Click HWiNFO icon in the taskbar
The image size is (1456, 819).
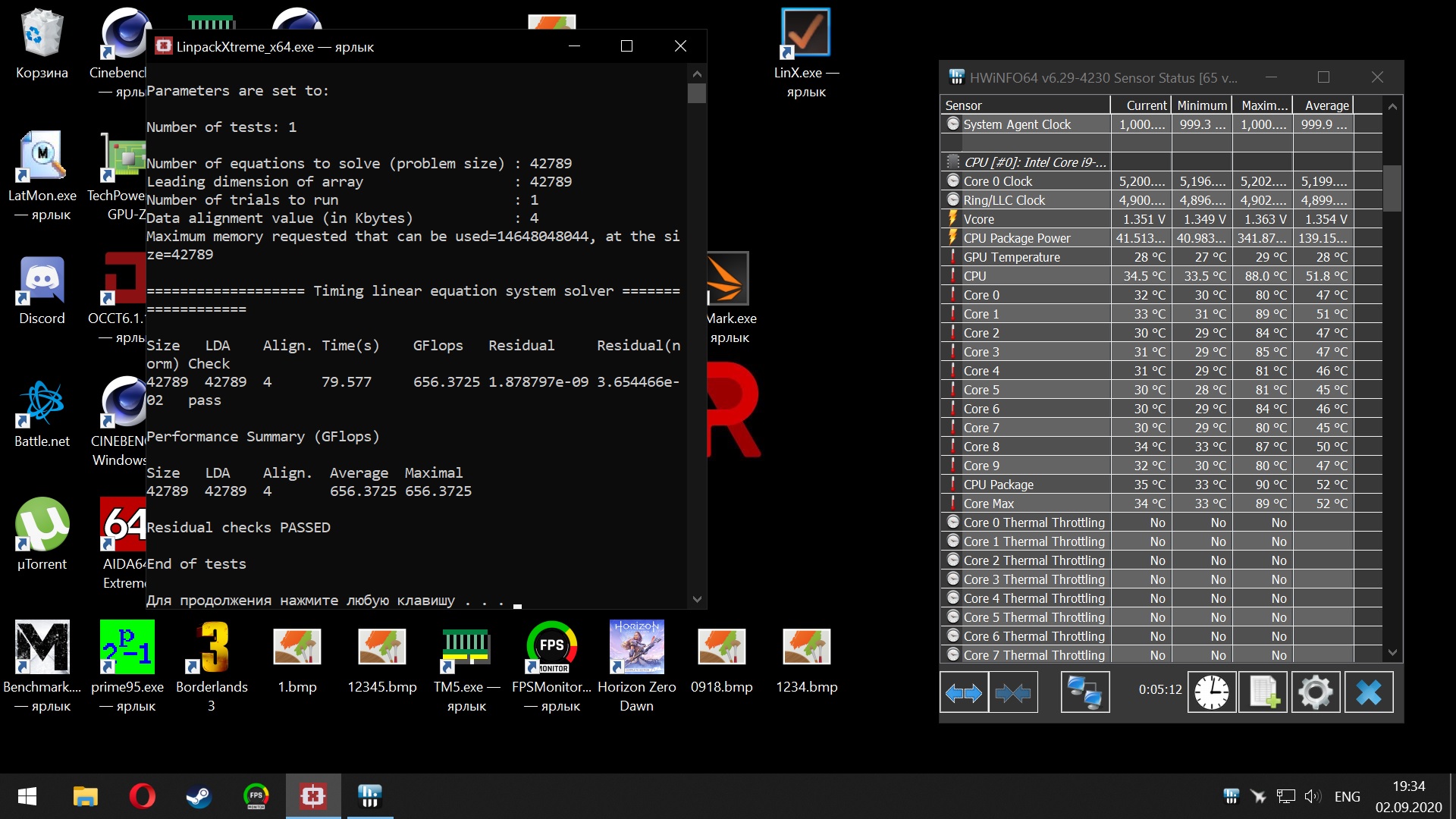point(369,796)
